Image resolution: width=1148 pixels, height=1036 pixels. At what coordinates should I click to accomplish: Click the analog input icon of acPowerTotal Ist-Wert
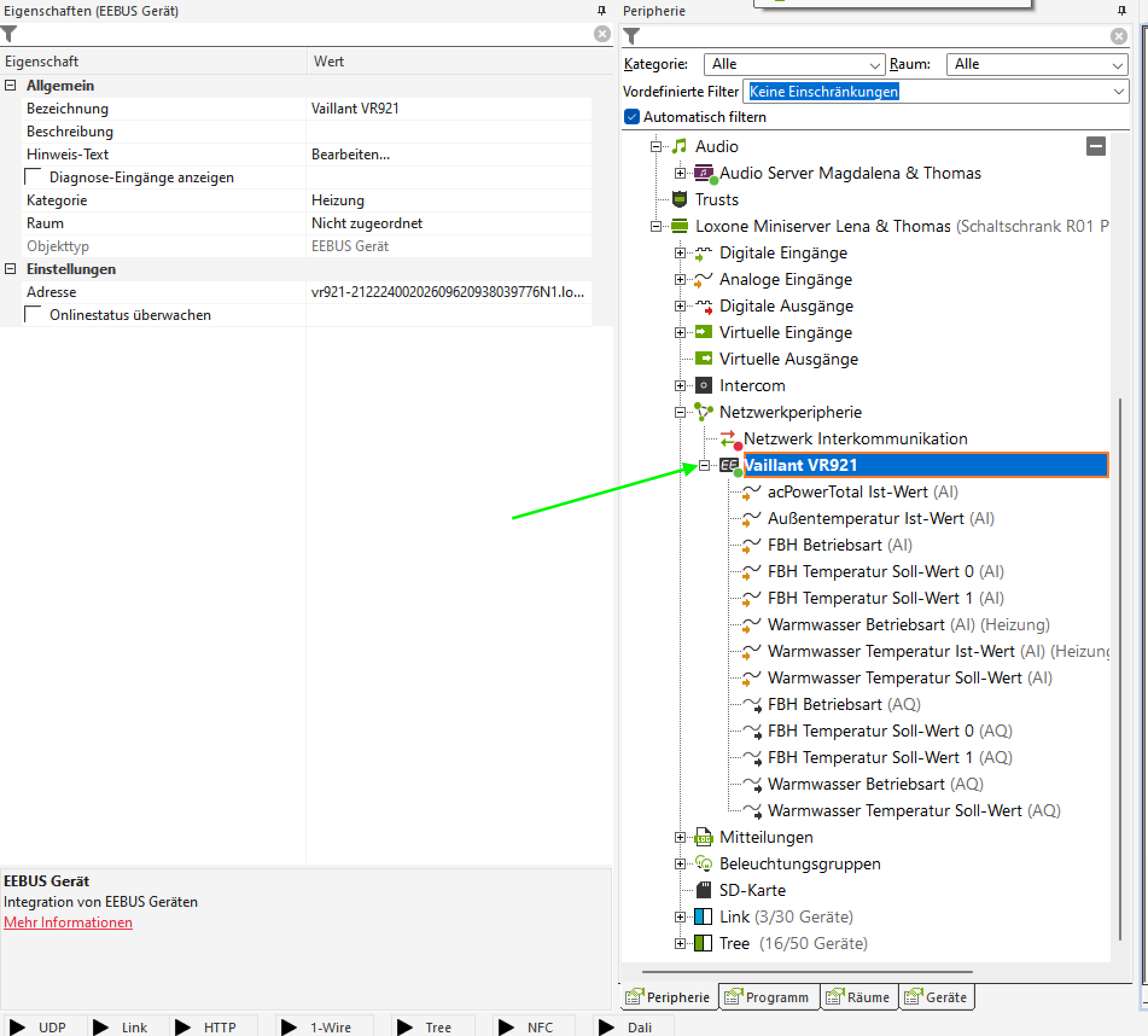751,493
